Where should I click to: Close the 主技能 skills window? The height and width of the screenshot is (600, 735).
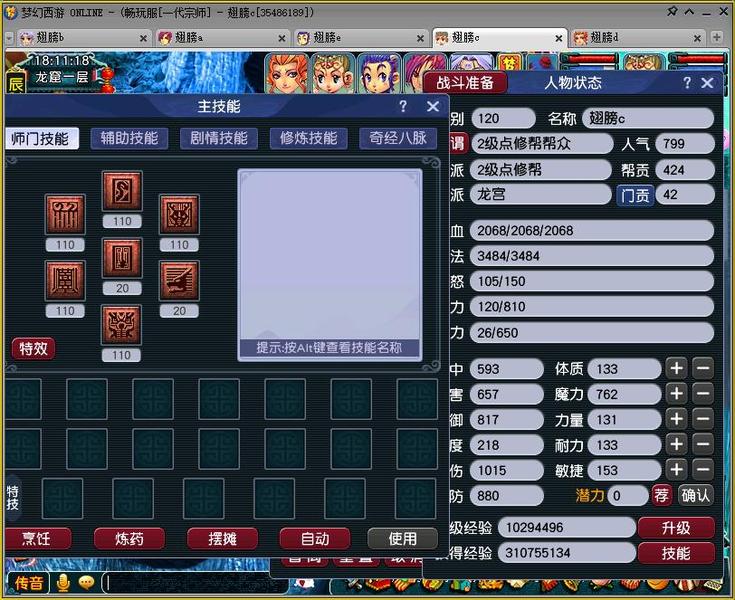[x=433, y=106]
